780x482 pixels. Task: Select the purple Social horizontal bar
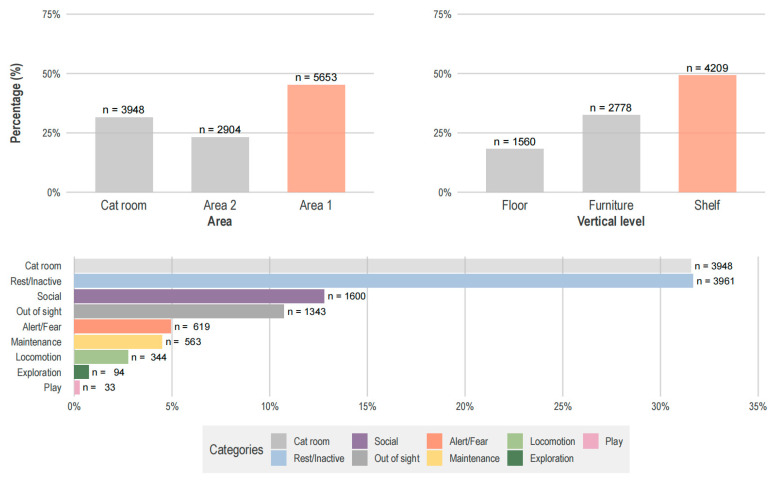pyautogui.click(x=199, y=296)
